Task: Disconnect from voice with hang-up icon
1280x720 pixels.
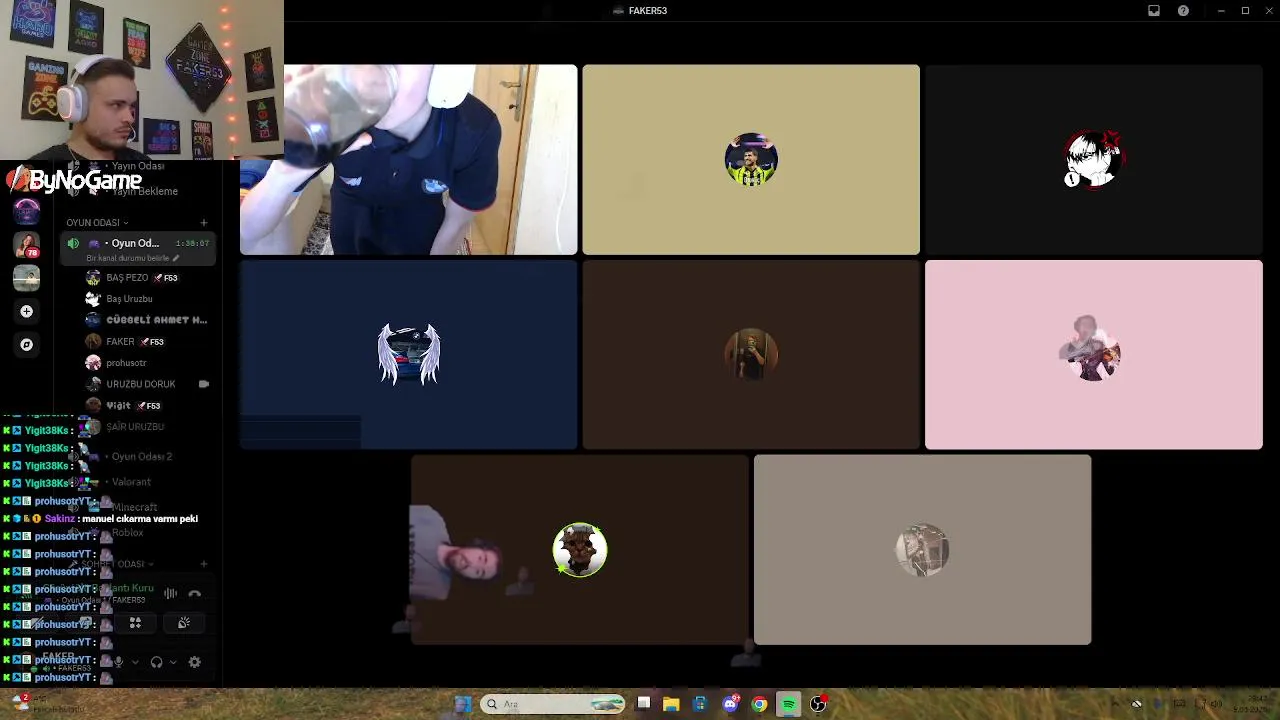Action: [x=195, y=594]
